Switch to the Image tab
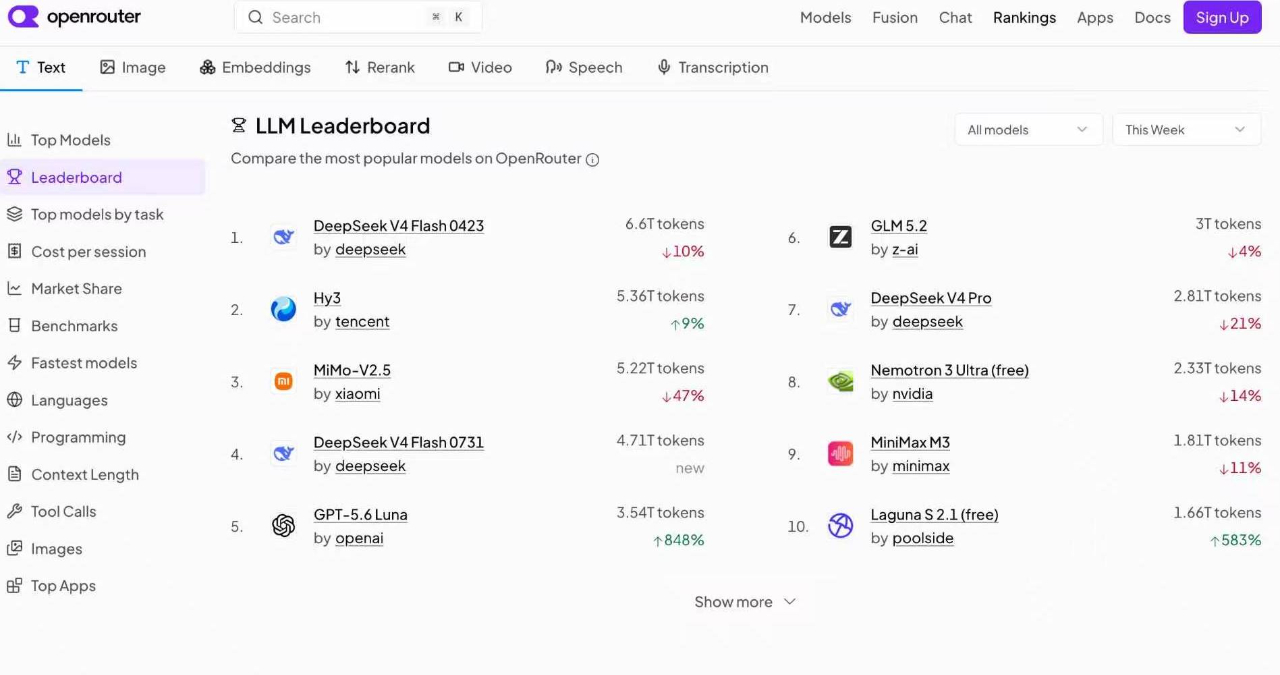This screenshot has height=675, width=1280. tap(133, 67)
